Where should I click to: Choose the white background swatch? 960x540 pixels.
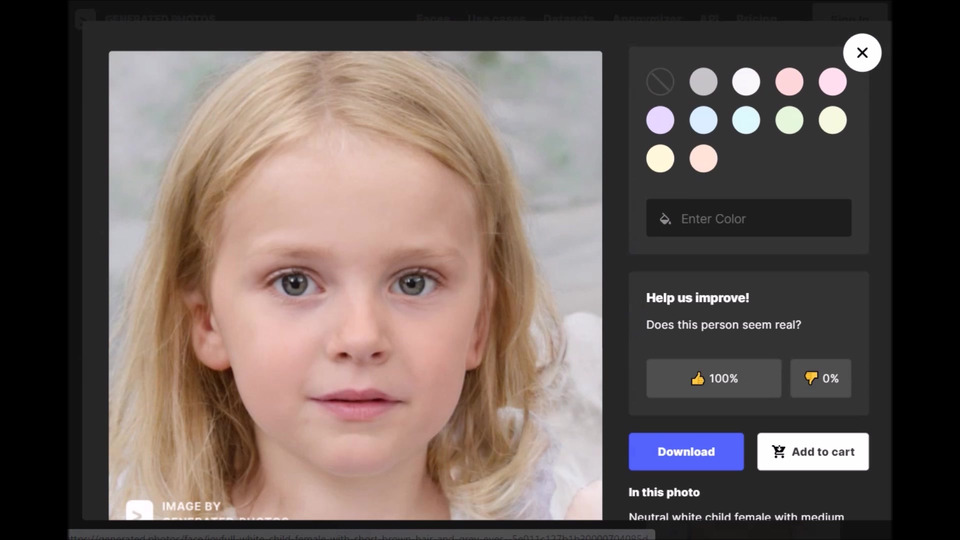pos(746,81)
